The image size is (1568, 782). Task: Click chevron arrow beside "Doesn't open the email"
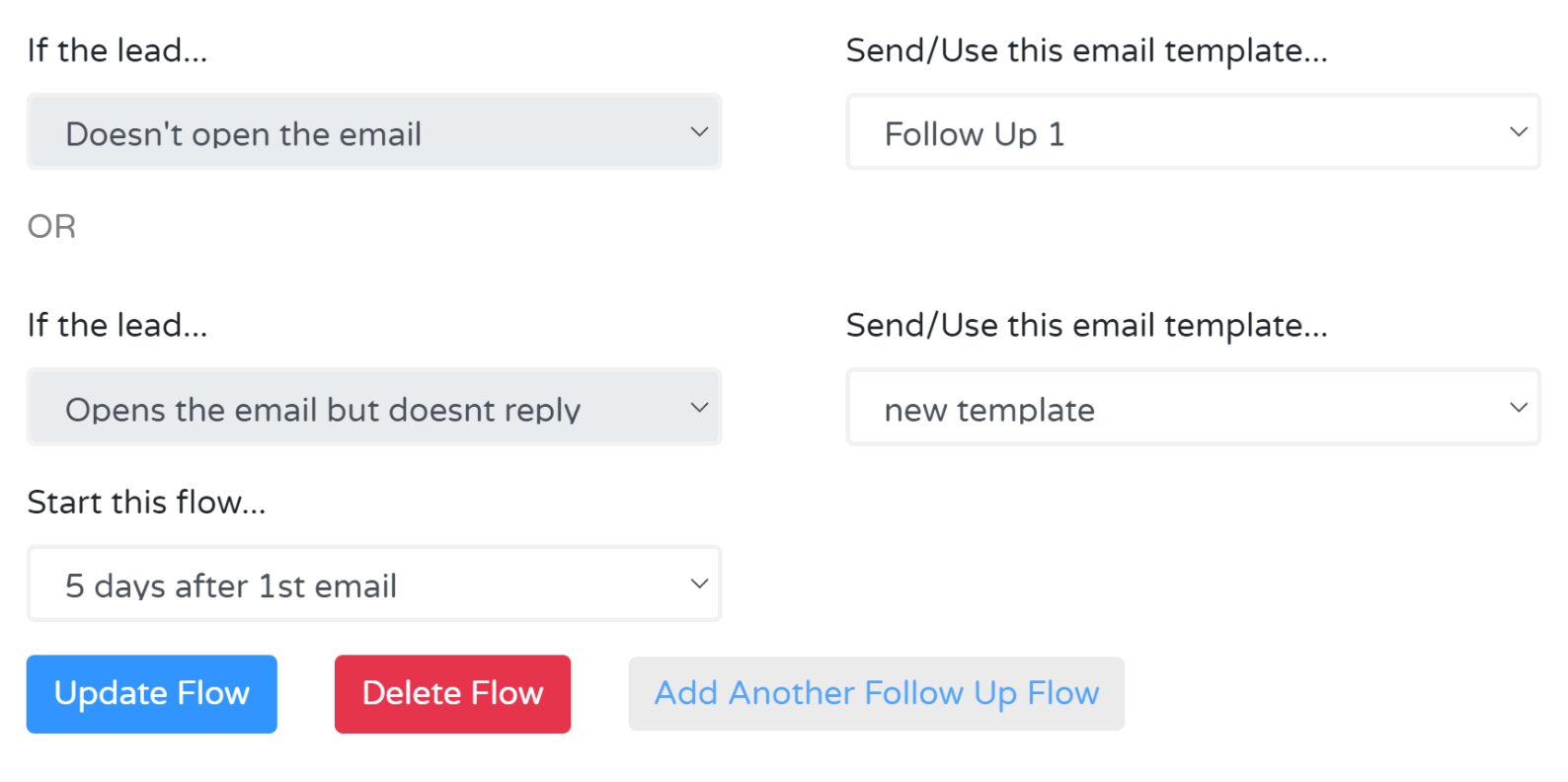[x=699, y=132]
